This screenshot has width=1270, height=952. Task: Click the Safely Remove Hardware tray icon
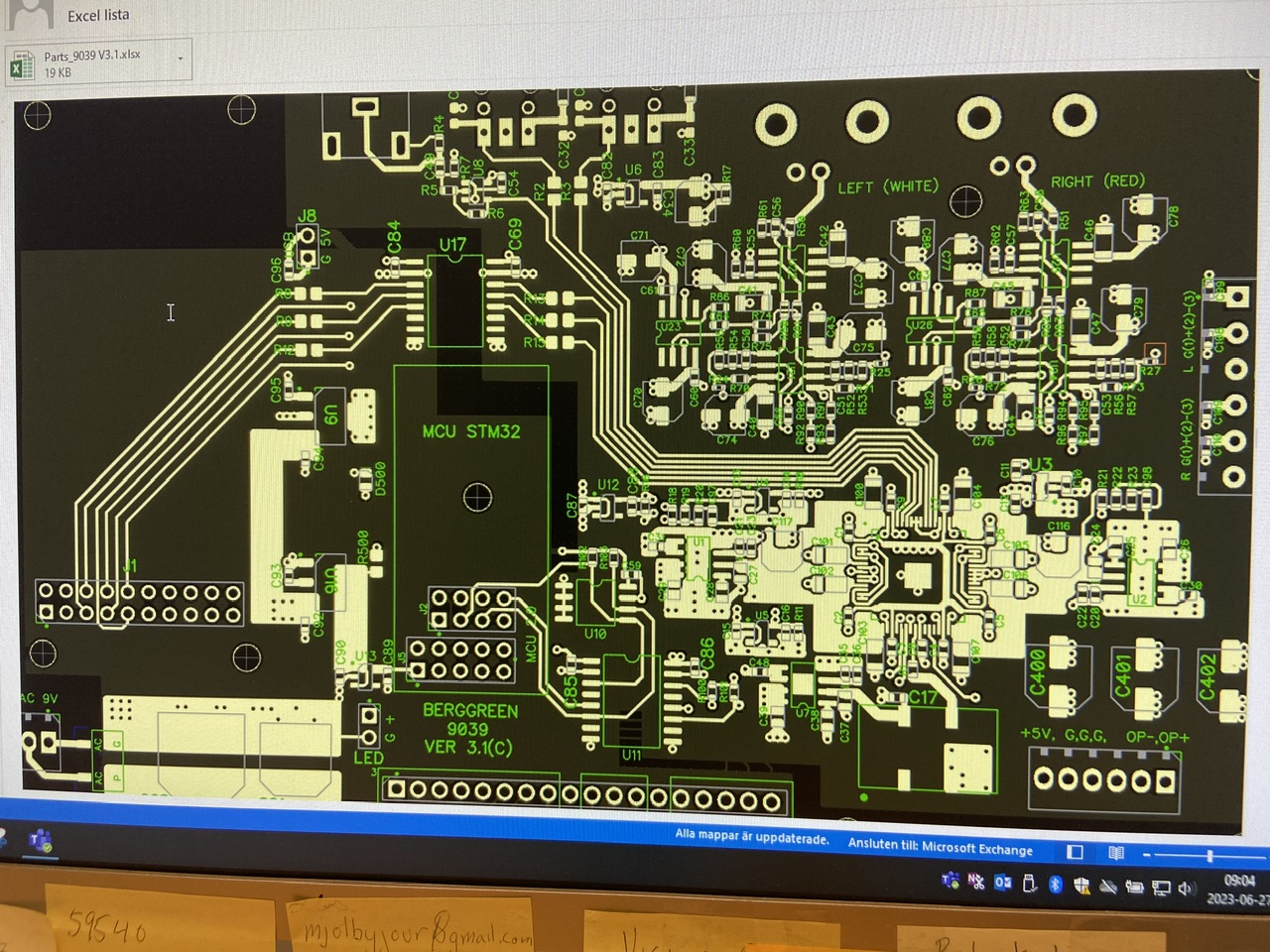1030,883
